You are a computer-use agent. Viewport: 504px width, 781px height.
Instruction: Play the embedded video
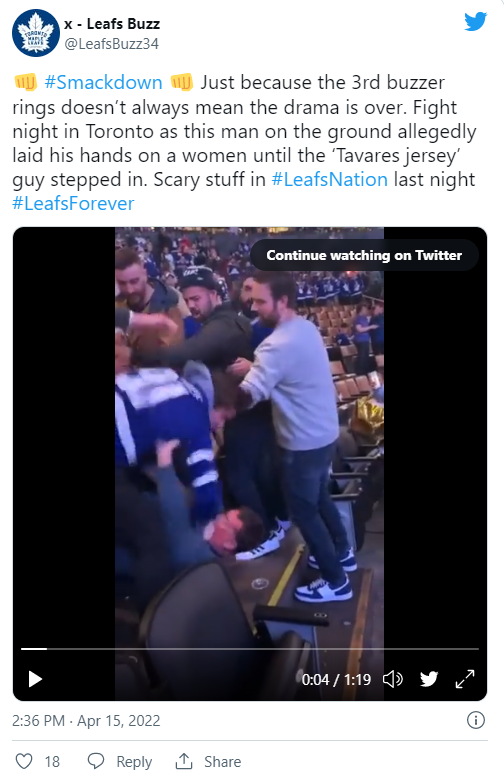(35, 679)
